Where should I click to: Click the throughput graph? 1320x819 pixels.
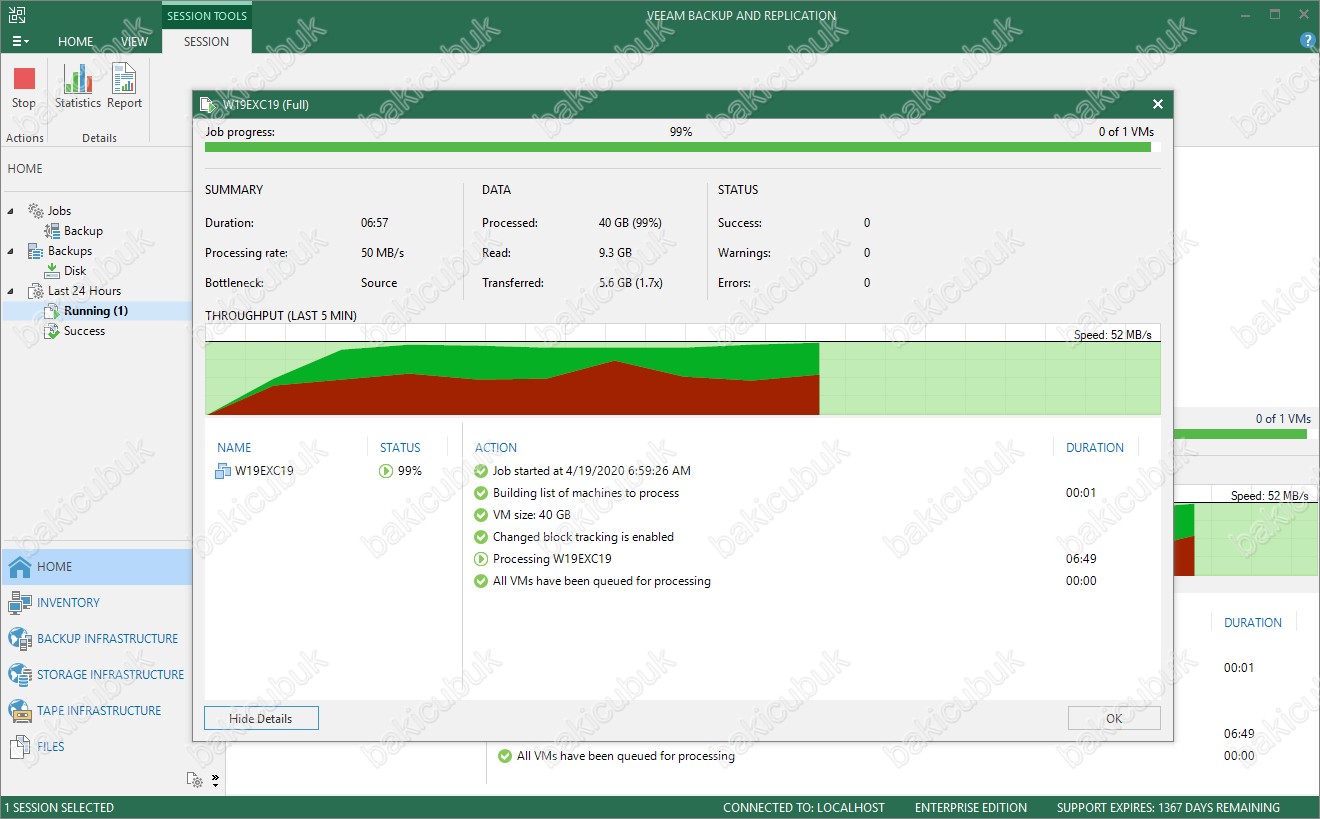682,369
